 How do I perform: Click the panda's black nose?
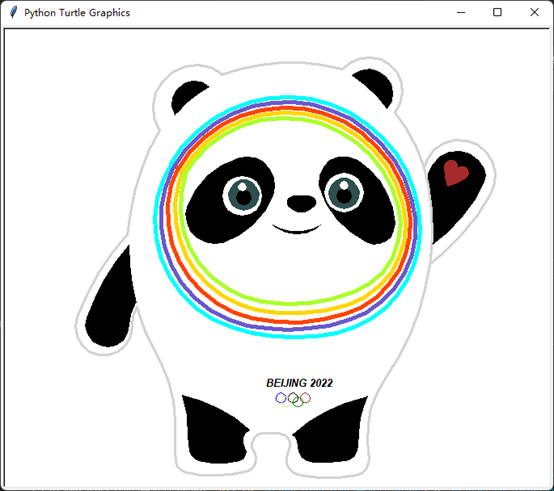(x=301, y=203)
